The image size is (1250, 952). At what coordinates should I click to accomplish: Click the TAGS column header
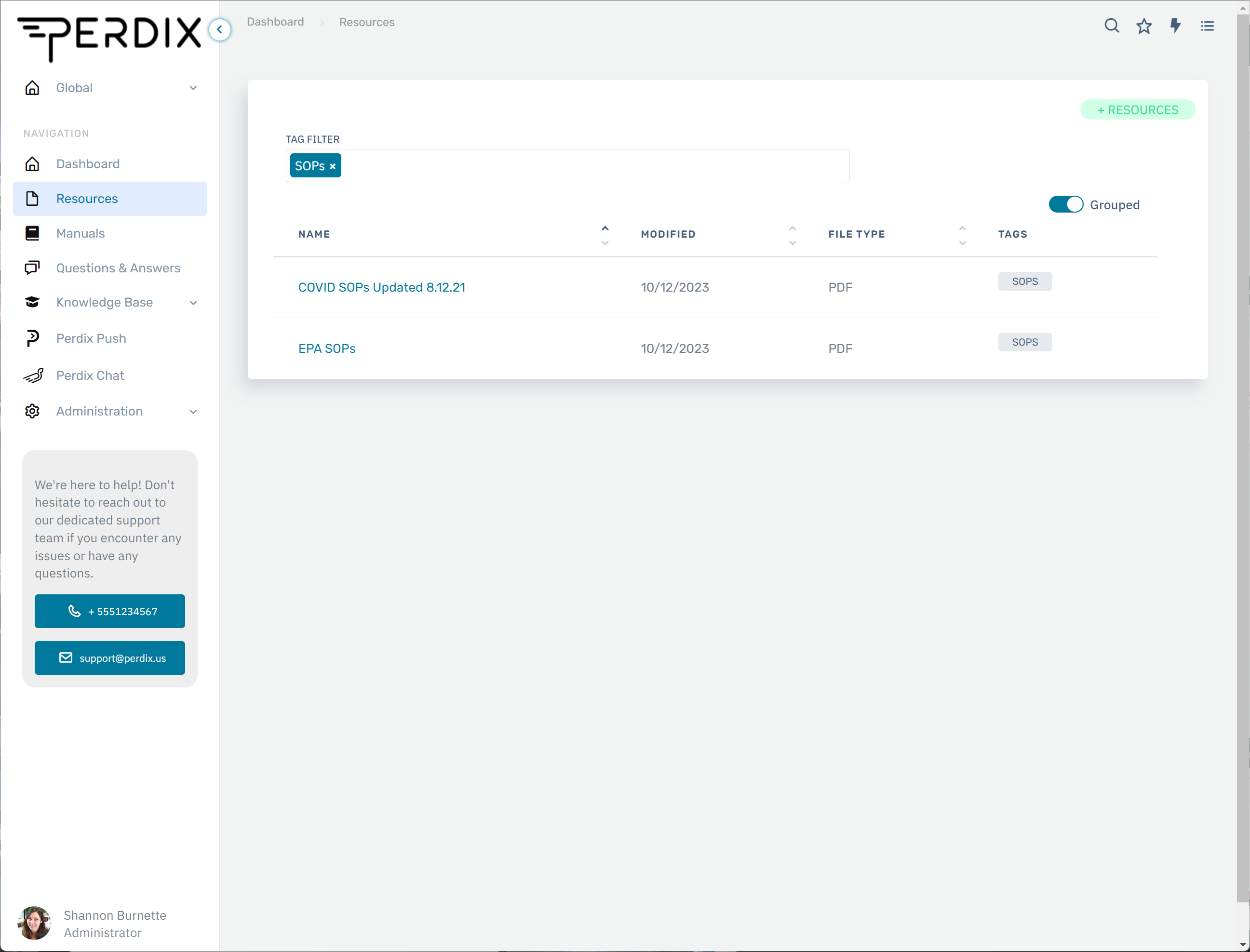(x=1012, y=234)
